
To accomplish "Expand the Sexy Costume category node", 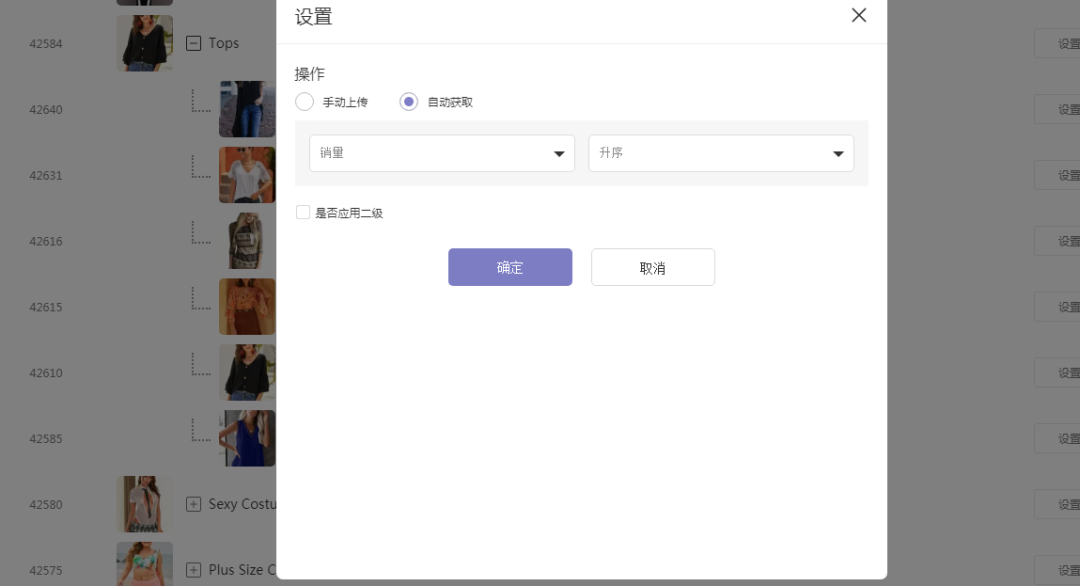I will tap(194, 504).
